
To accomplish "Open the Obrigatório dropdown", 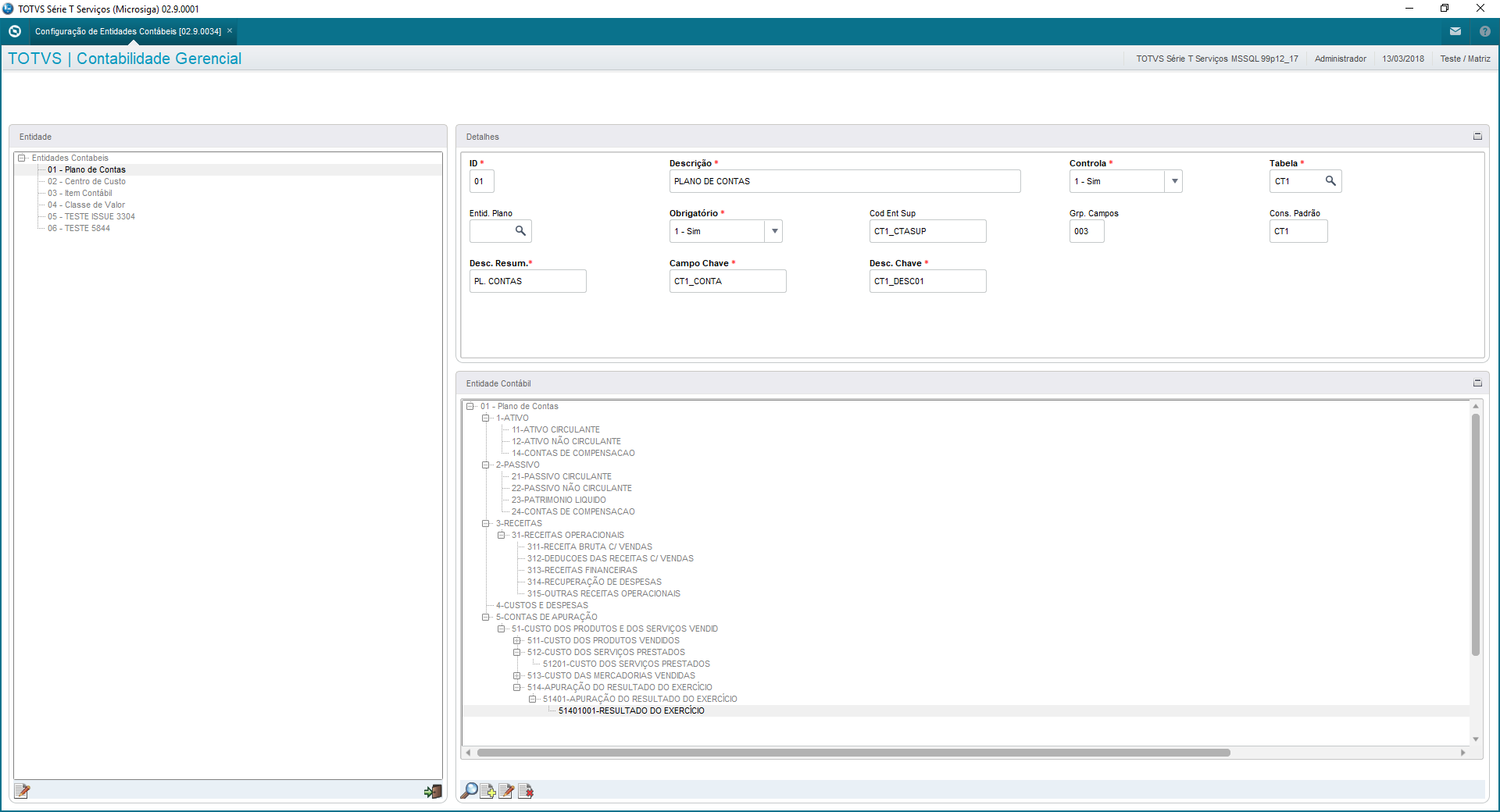I will click(774, 231).
